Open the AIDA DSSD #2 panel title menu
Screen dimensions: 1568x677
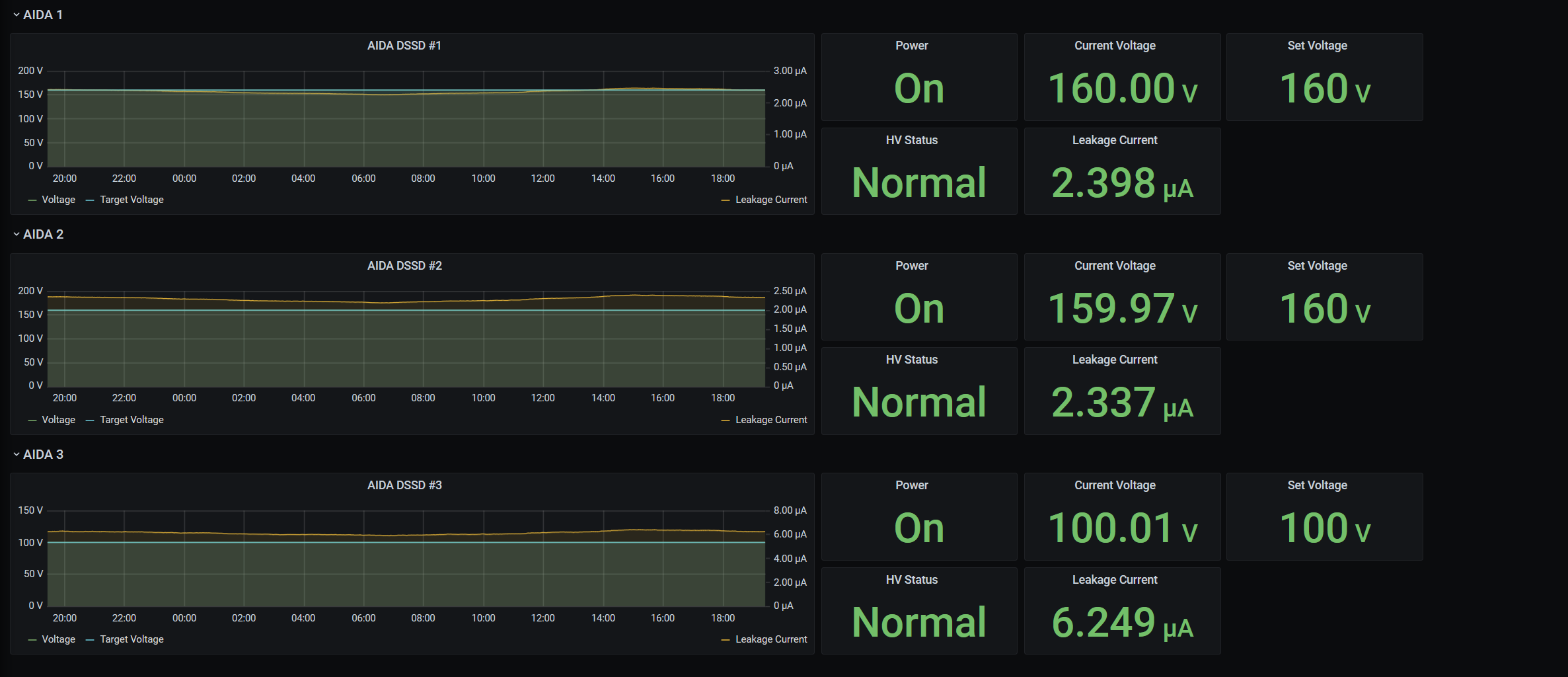404,266
